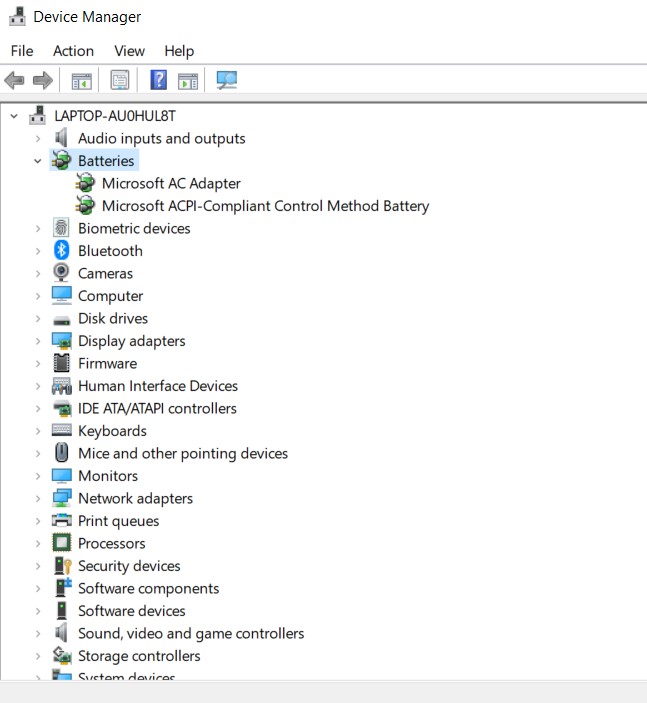Expand the Biometric devices chevron
Screen dimensions: 647x703
click(x=38, y=228)
